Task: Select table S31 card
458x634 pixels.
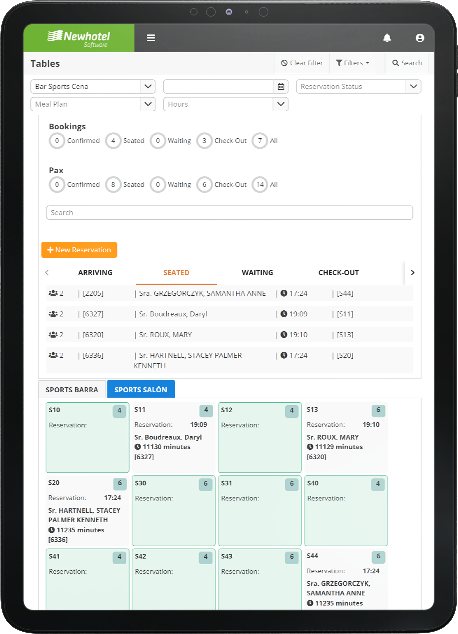Action: (x=260, y=511)
